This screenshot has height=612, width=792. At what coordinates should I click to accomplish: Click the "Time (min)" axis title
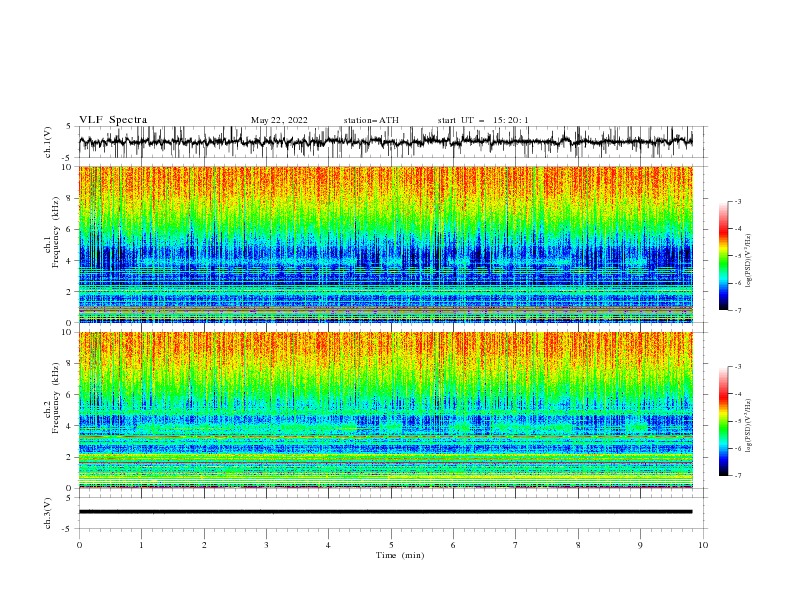(x=400, y=555)
